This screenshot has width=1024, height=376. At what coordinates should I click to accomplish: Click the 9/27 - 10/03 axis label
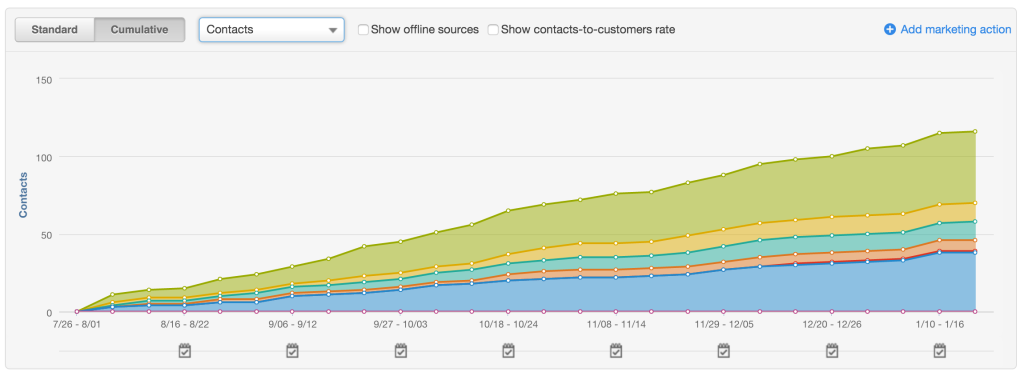tap(400, 324)
